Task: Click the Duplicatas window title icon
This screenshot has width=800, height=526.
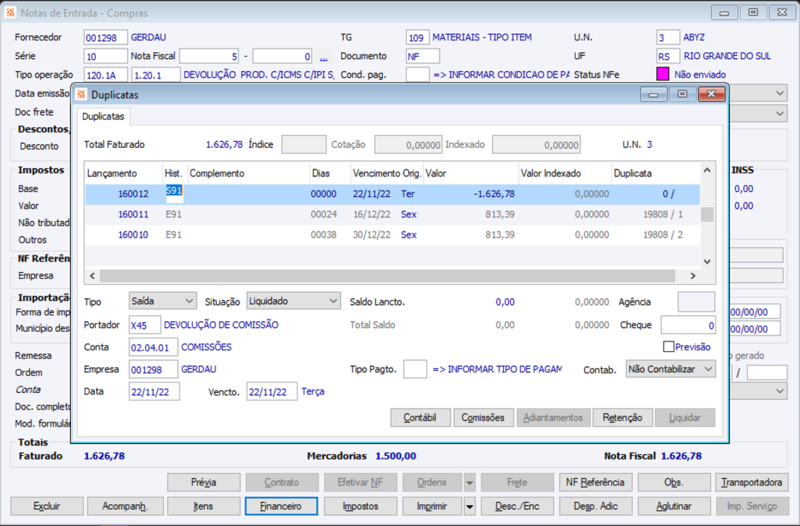Action: click(82, 94)
